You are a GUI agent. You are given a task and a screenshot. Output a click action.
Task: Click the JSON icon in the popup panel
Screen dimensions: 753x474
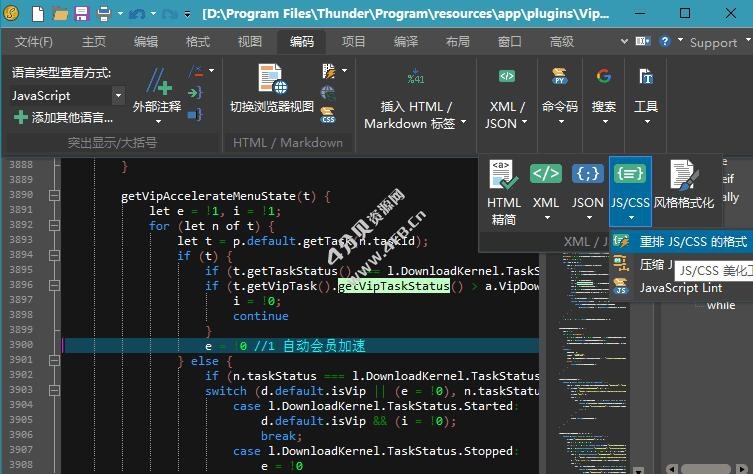[x=587, y=173]
